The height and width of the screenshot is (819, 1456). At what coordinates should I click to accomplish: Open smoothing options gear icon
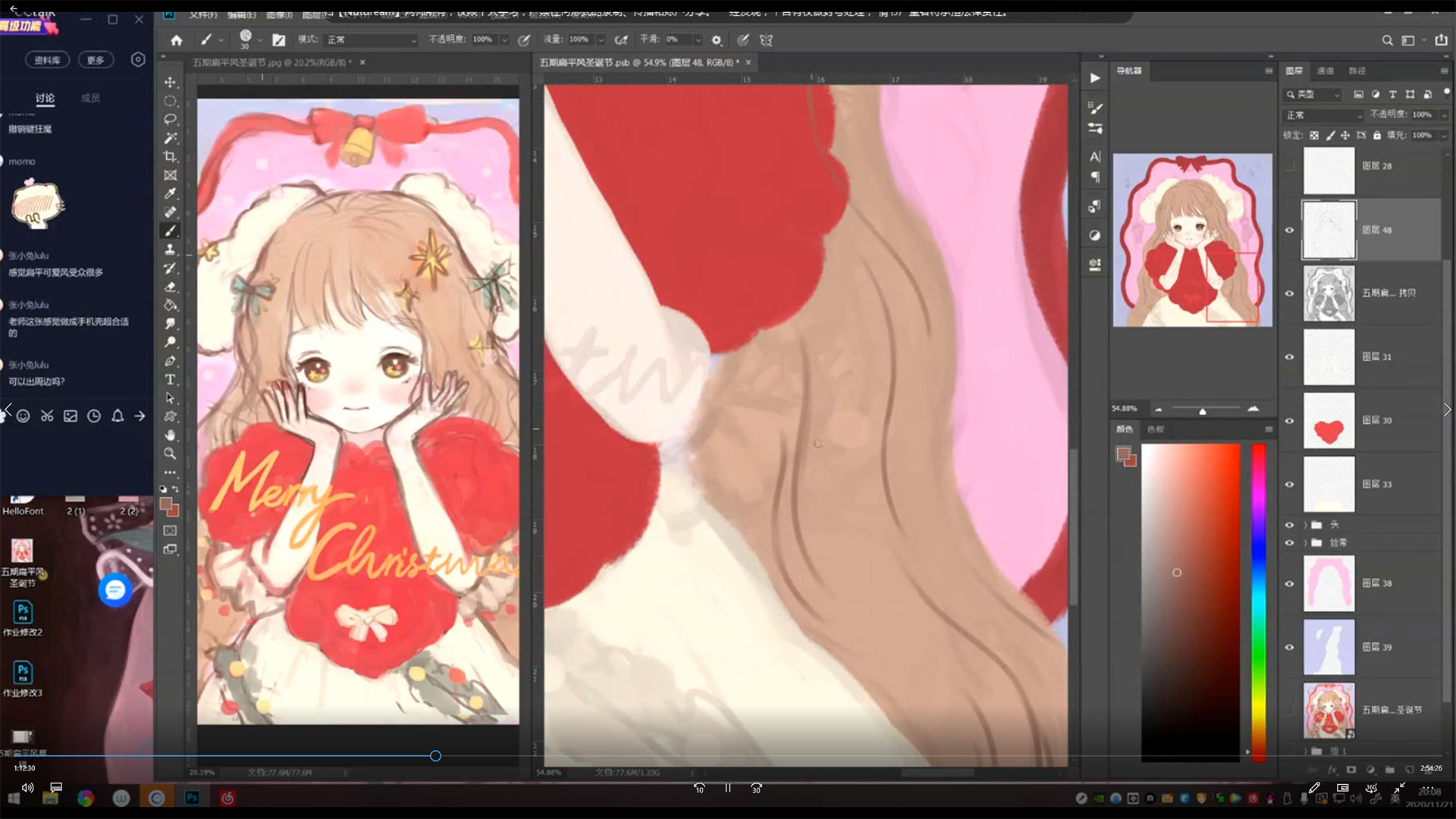(x=717, y=40)
